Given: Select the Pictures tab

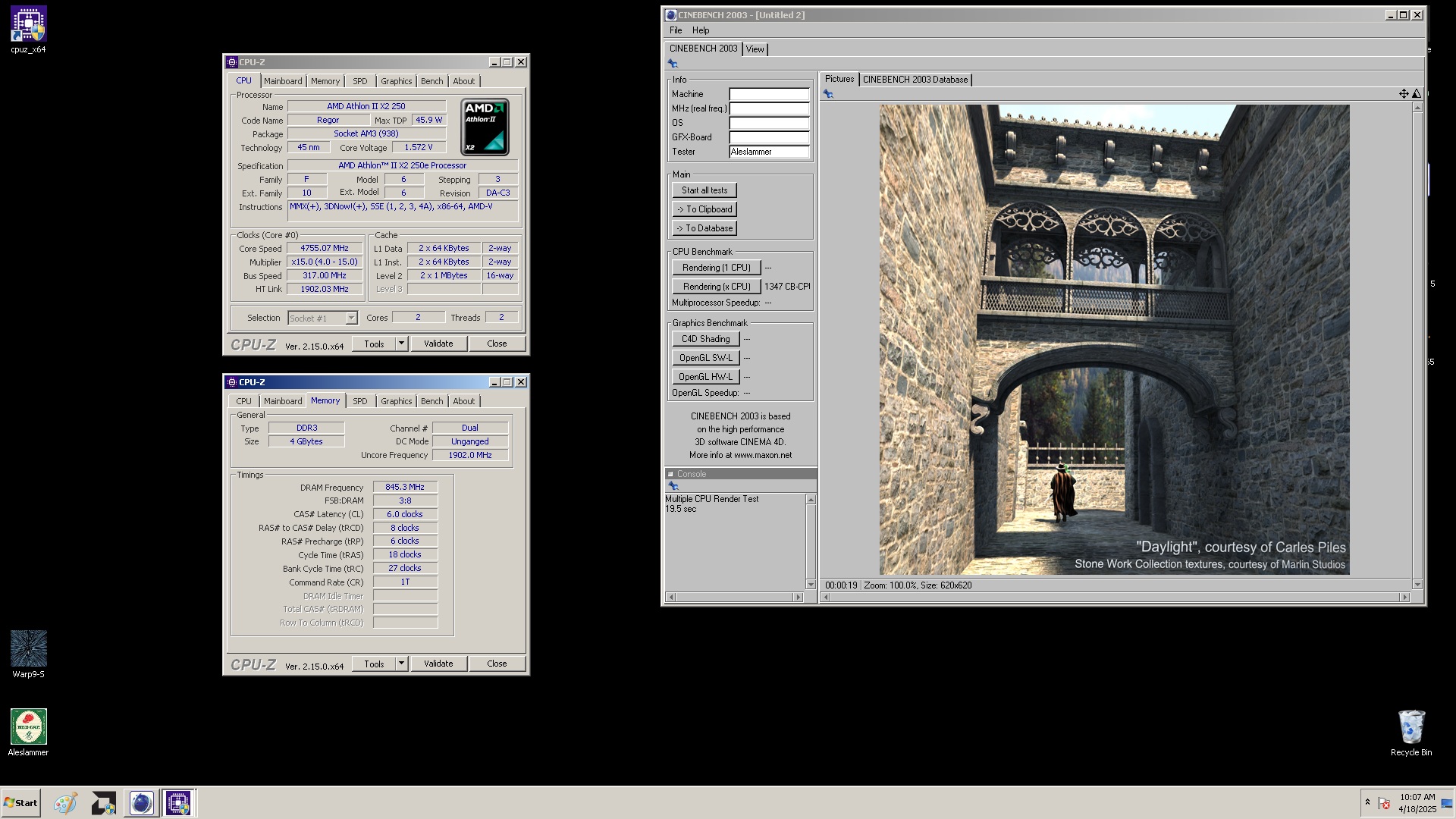Looking at the screenshot, I should (839, 79).
